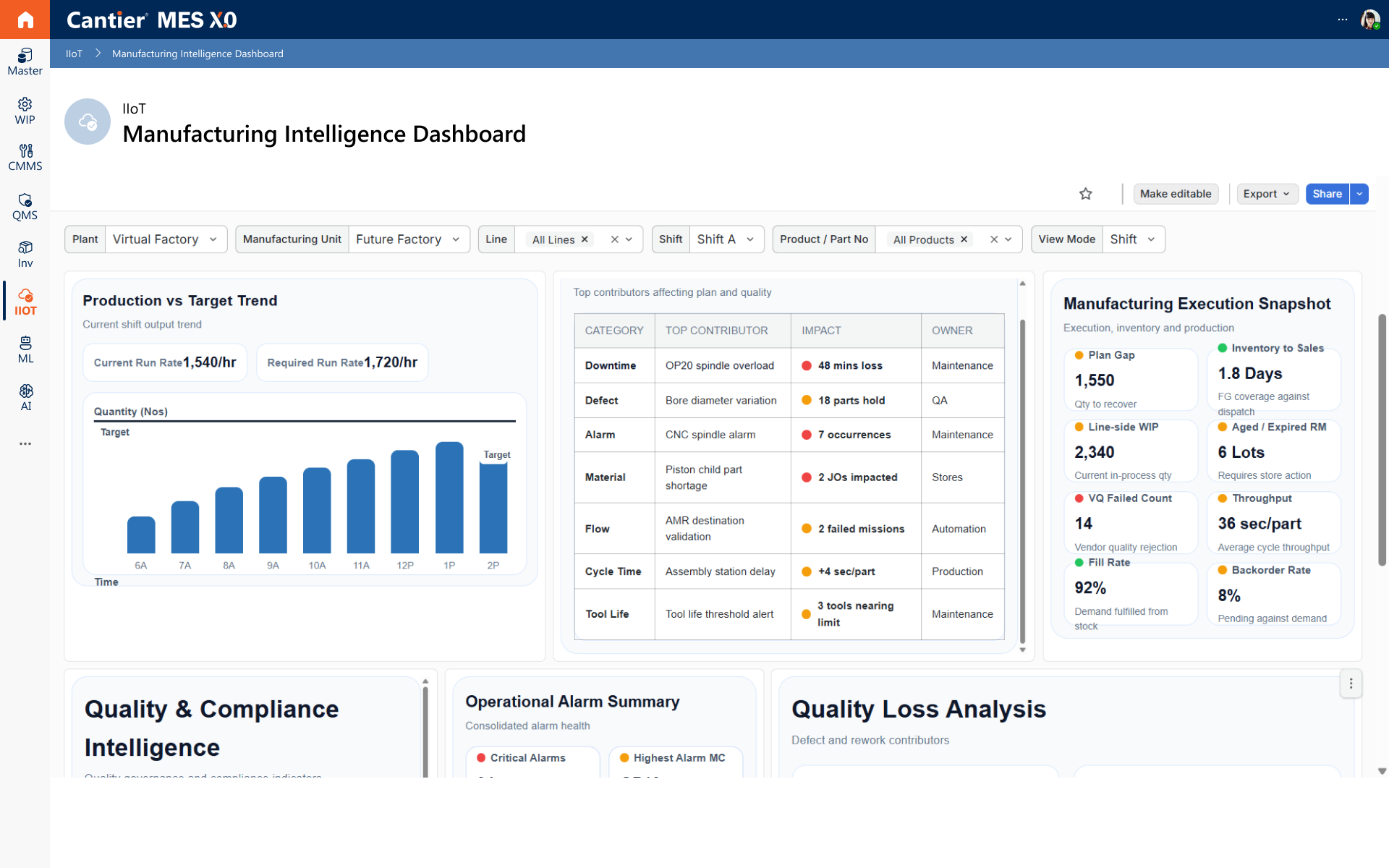Open the View Mode dropdown
Screen dimensions: 1389x868
pos(1134,239)
